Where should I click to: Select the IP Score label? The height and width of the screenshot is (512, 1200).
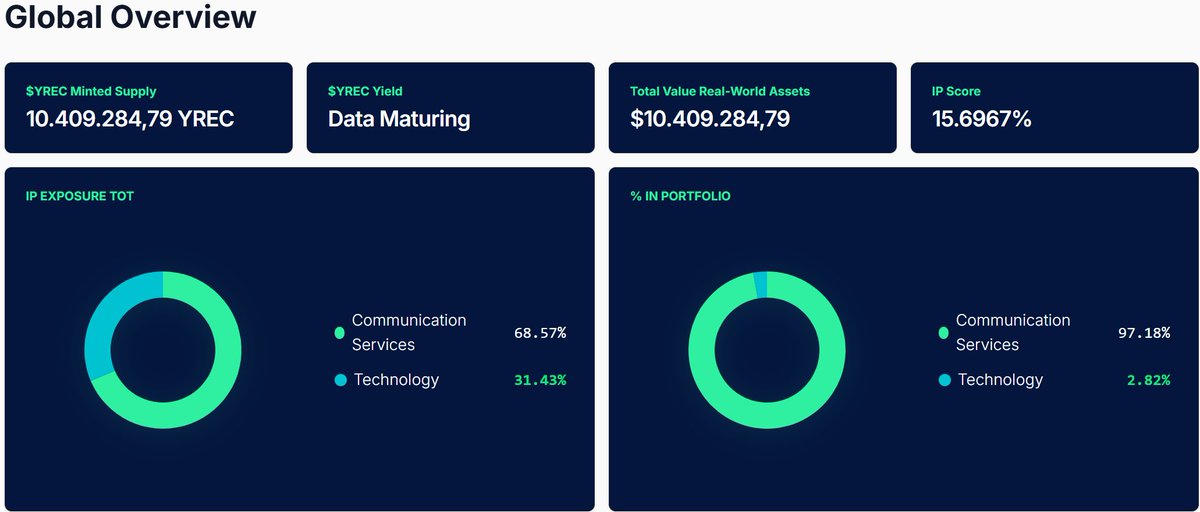956,91
